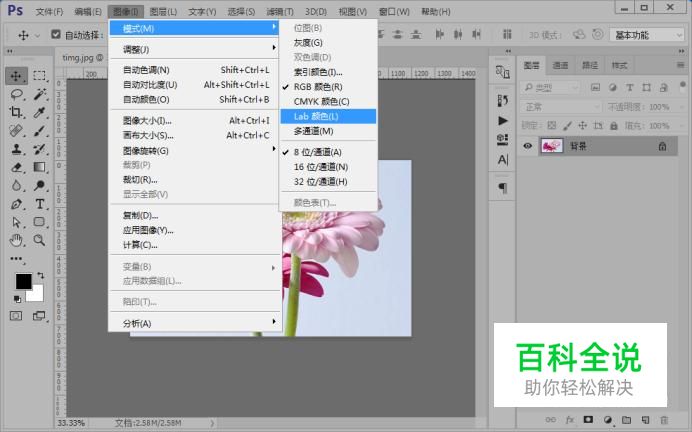692x432 pixels.
Task: Select the Move tool in the toolbox
Action: tap(16, 76)
